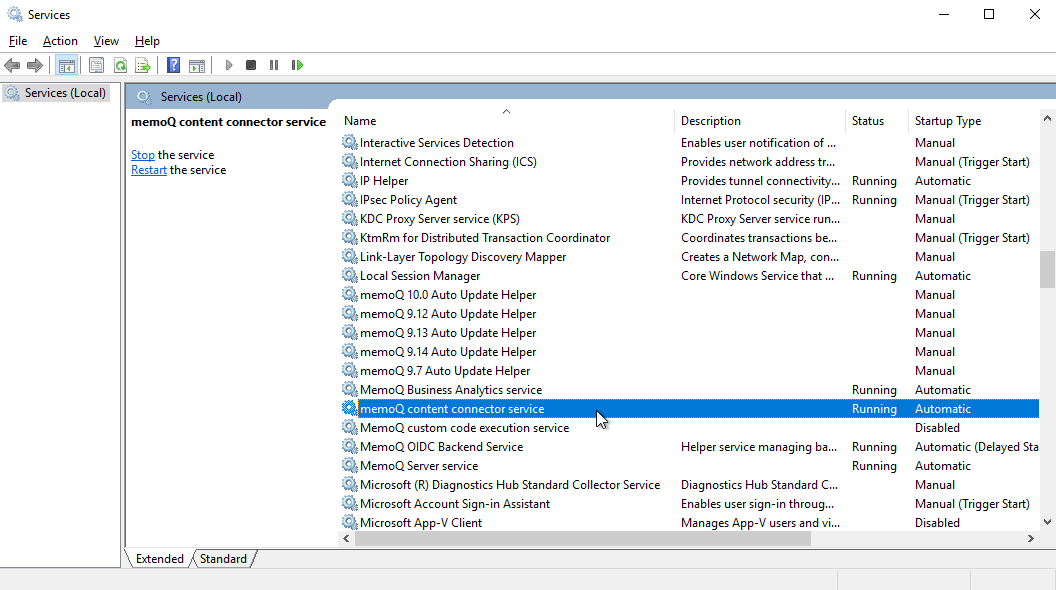The height and width of the screenshot is (590, 1056).
Task: Click the green Refresh toolbar icon
Action: (x=120, y=65)
